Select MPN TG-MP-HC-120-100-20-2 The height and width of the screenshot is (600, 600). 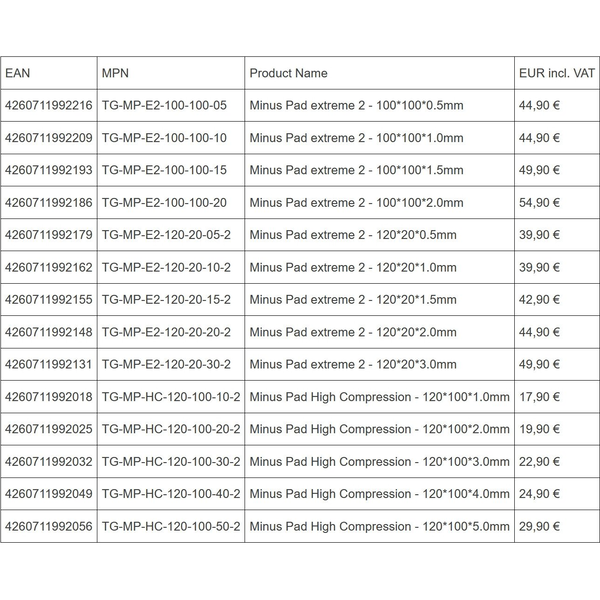171,429
